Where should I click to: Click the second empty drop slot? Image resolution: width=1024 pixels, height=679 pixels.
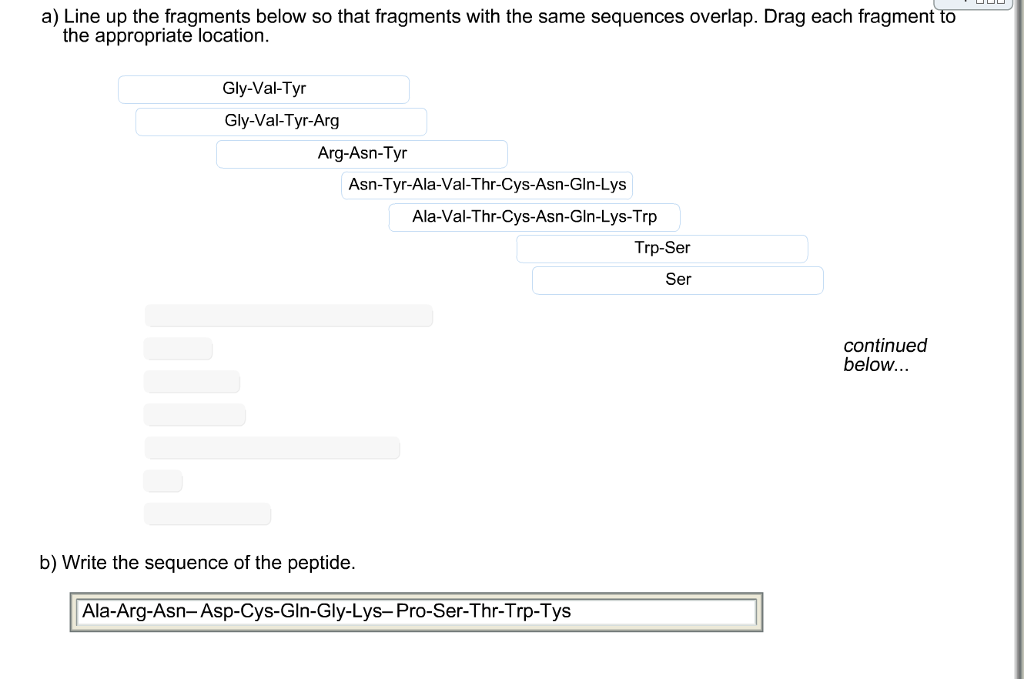pos(178,348)
